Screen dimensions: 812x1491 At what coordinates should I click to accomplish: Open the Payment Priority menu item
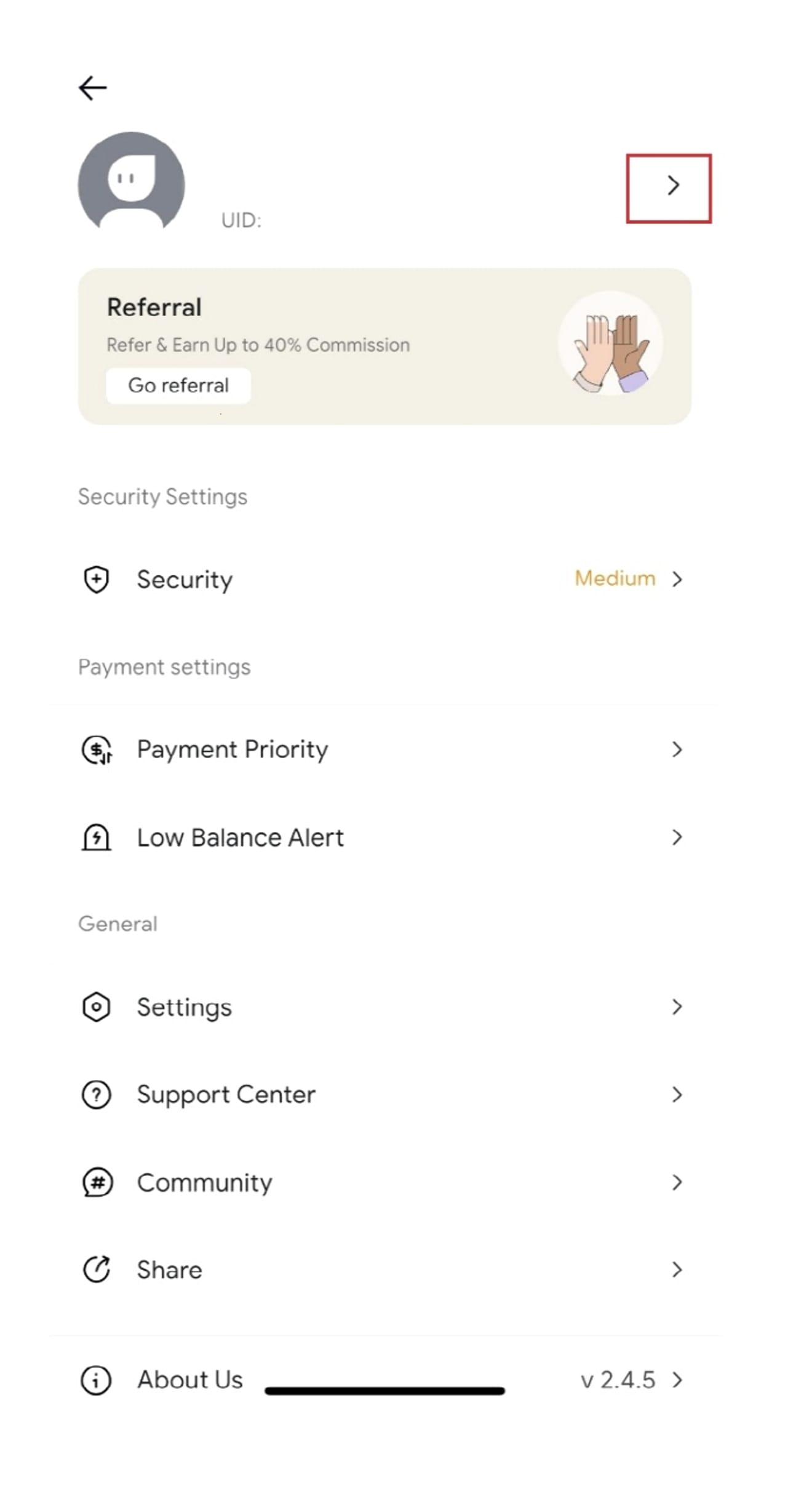click(x=233, y=749)
